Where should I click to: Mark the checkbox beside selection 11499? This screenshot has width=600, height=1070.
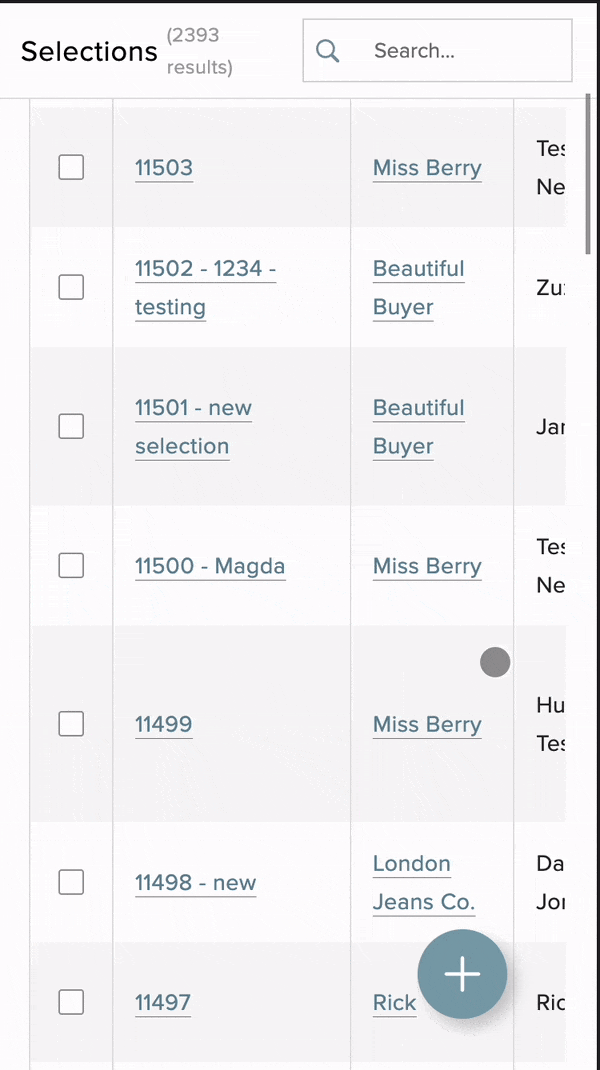[x=71, y=723]
